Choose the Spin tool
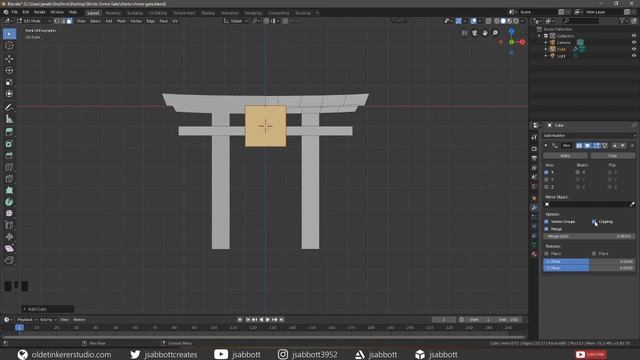 9,202
